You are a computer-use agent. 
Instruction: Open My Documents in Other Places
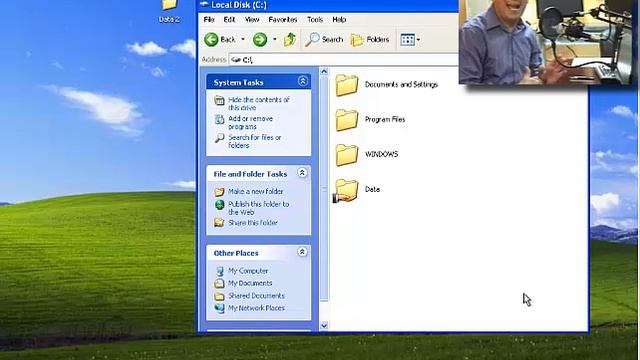pos(250,283)
